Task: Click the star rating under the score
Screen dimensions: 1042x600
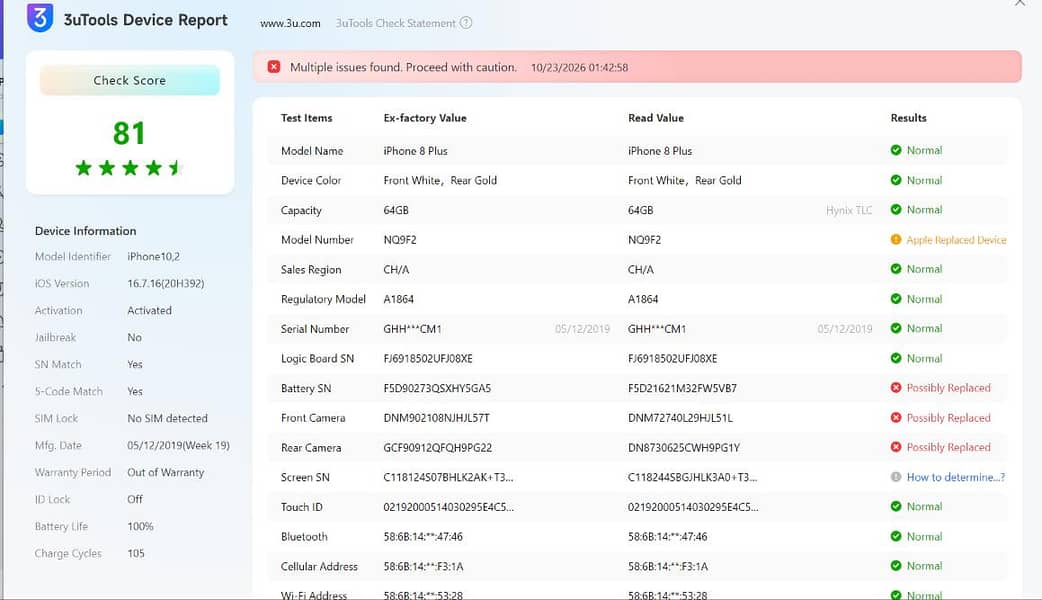Action: click(x=130, y=167)
